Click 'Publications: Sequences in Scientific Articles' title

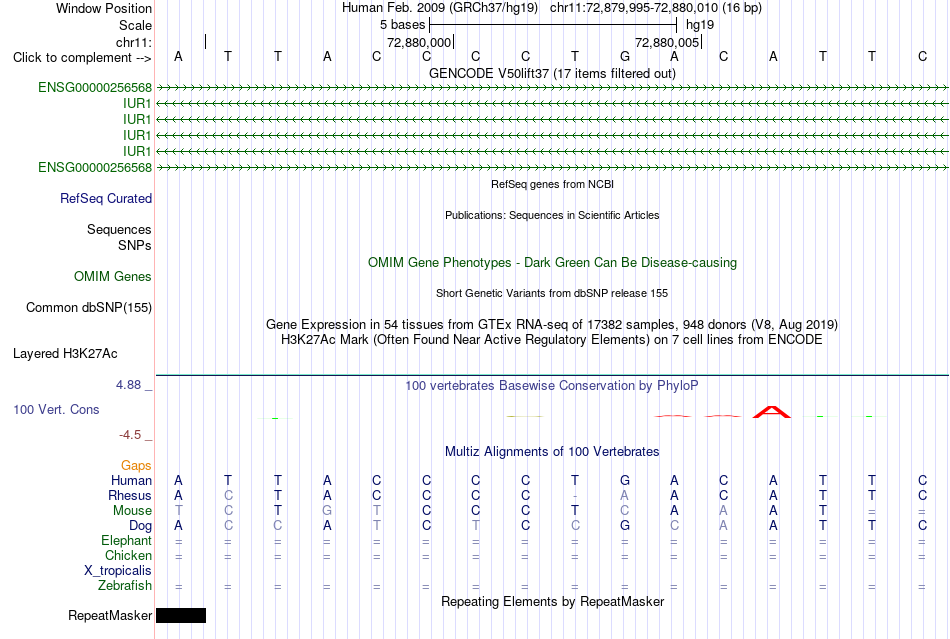(x=552, y=215)
